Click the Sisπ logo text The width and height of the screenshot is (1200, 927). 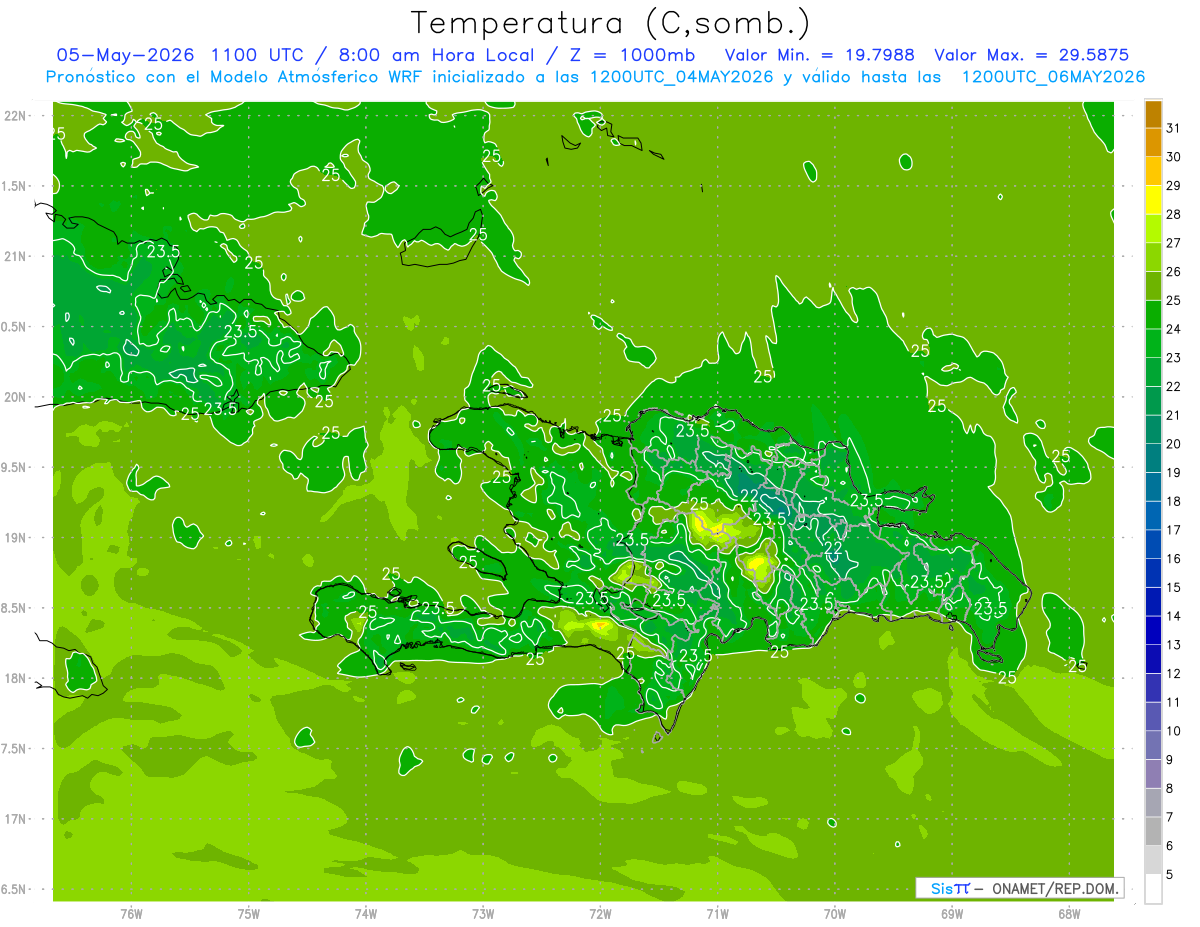[949, 888]
